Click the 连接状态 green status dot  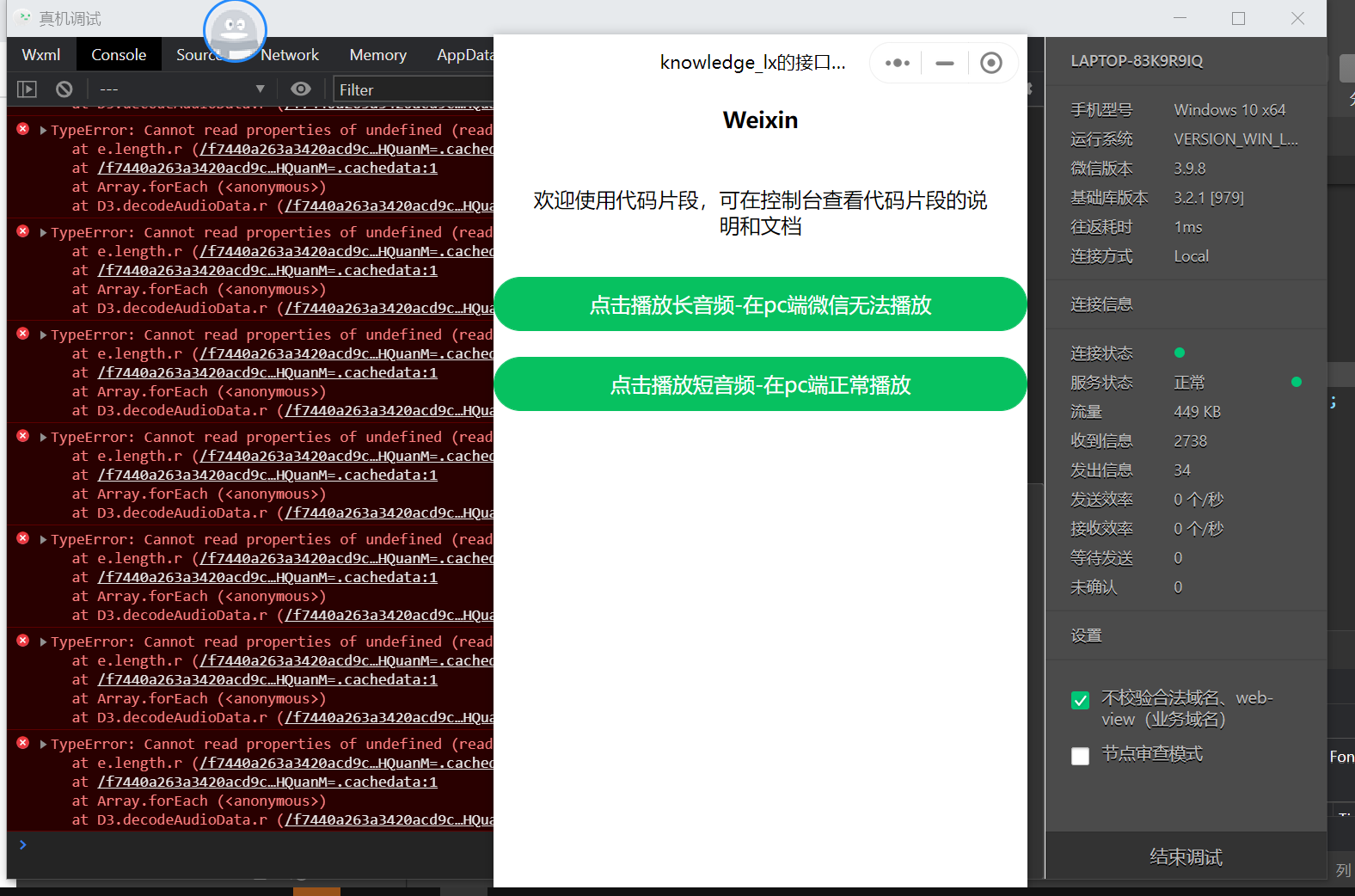click(x=1180, y=353)
